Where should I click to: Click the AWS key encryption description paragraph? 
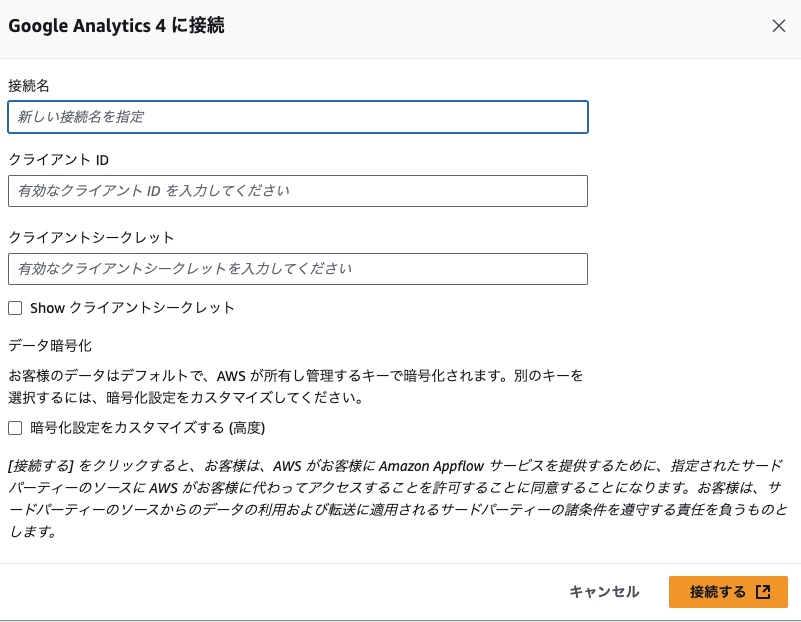pos(296,387)
